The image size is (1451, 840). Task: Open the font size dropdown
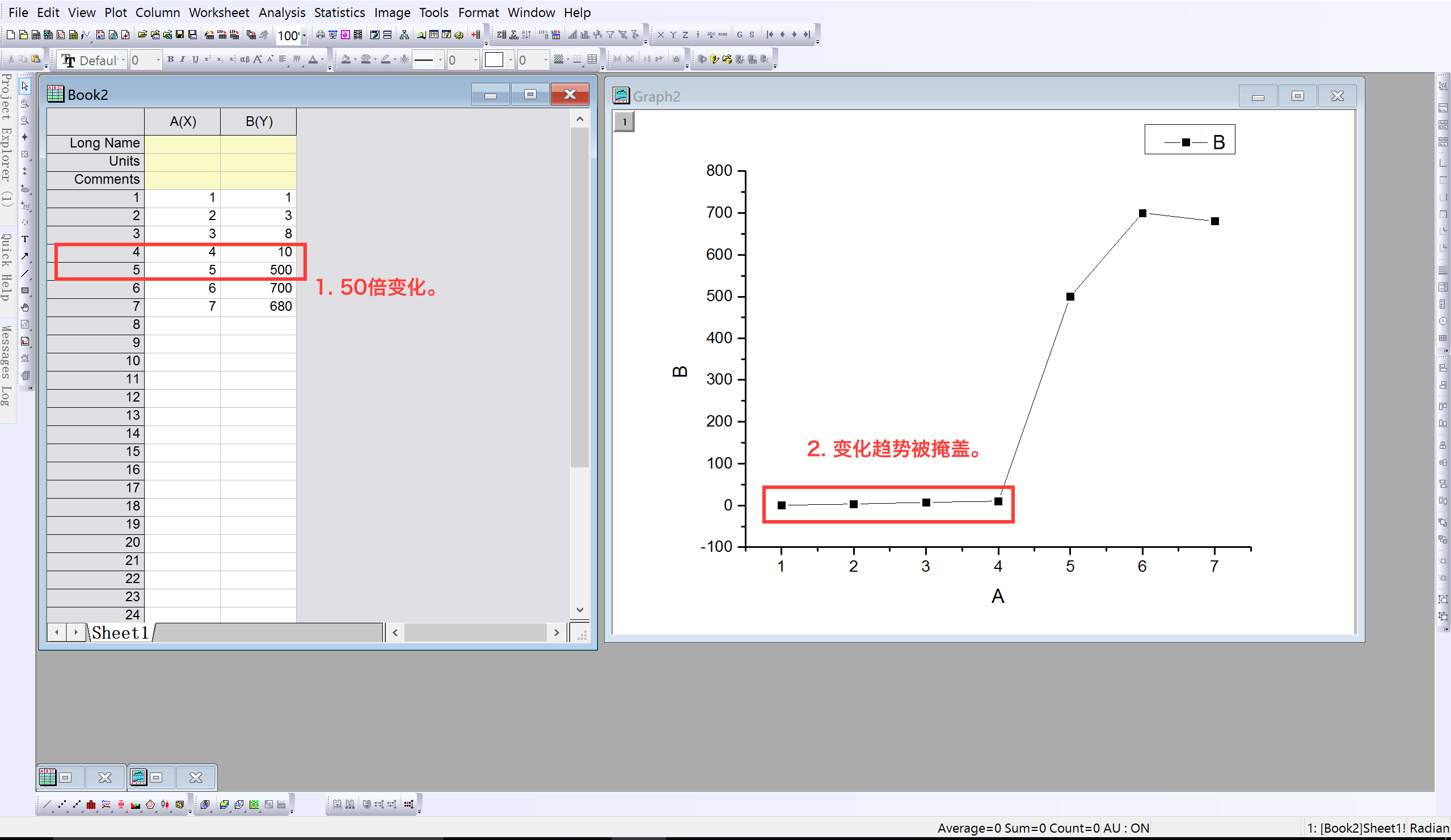(x=158, y=60)
